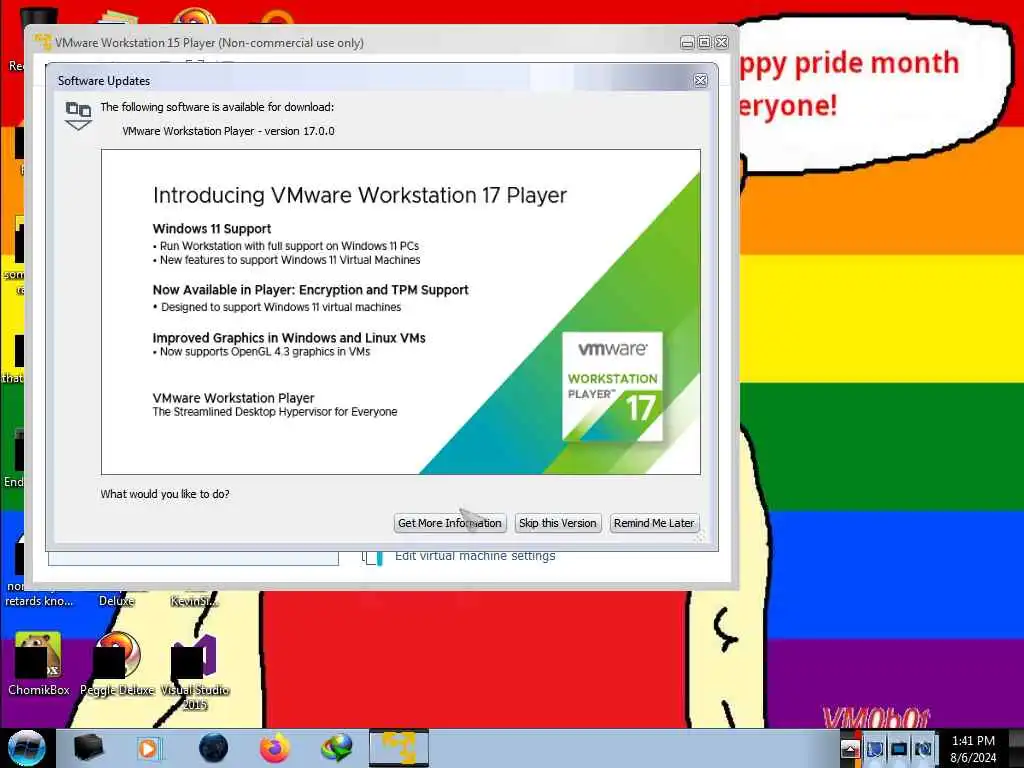
Task: Select the Peggle Deluxe desktop shortcut
Action: (x=118, y=664)
